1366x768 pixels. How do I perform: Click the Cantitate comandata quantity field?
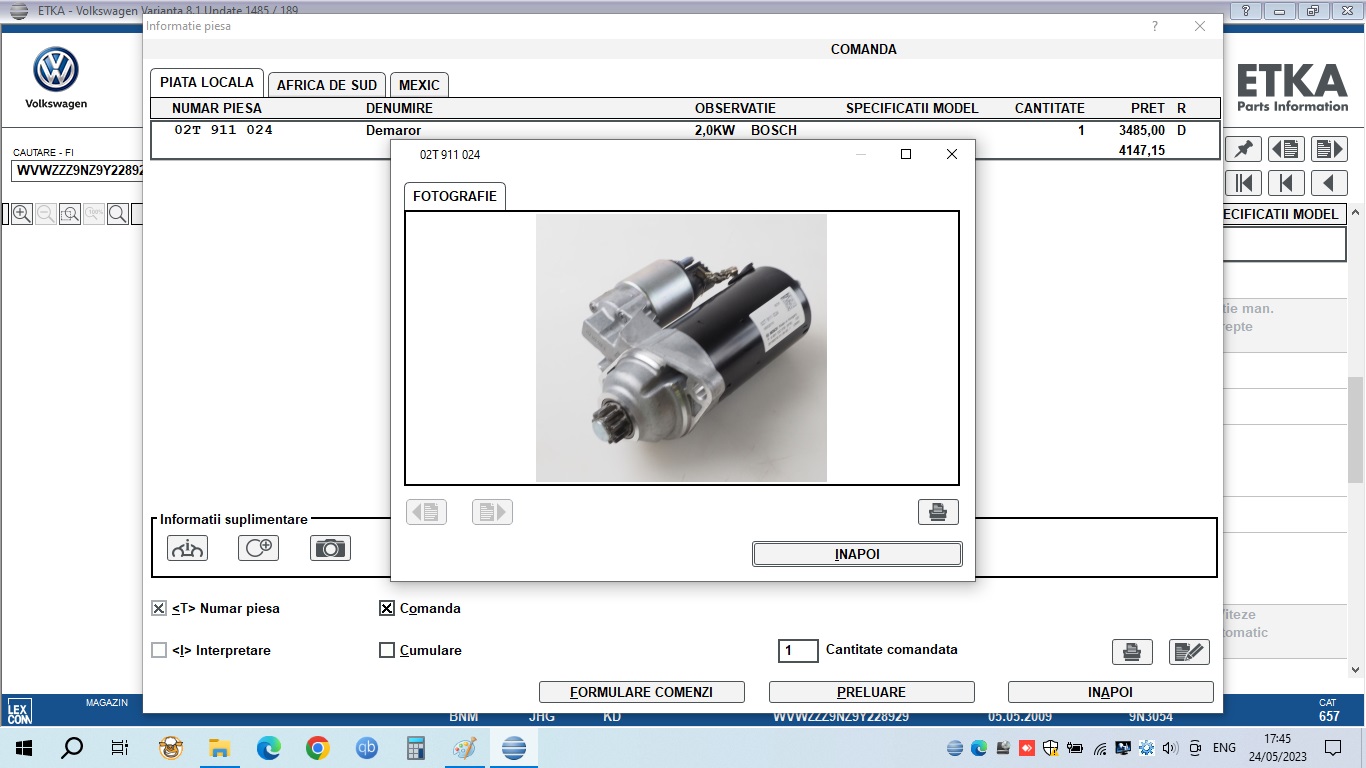pyautogui.click(x=798, y=651)
